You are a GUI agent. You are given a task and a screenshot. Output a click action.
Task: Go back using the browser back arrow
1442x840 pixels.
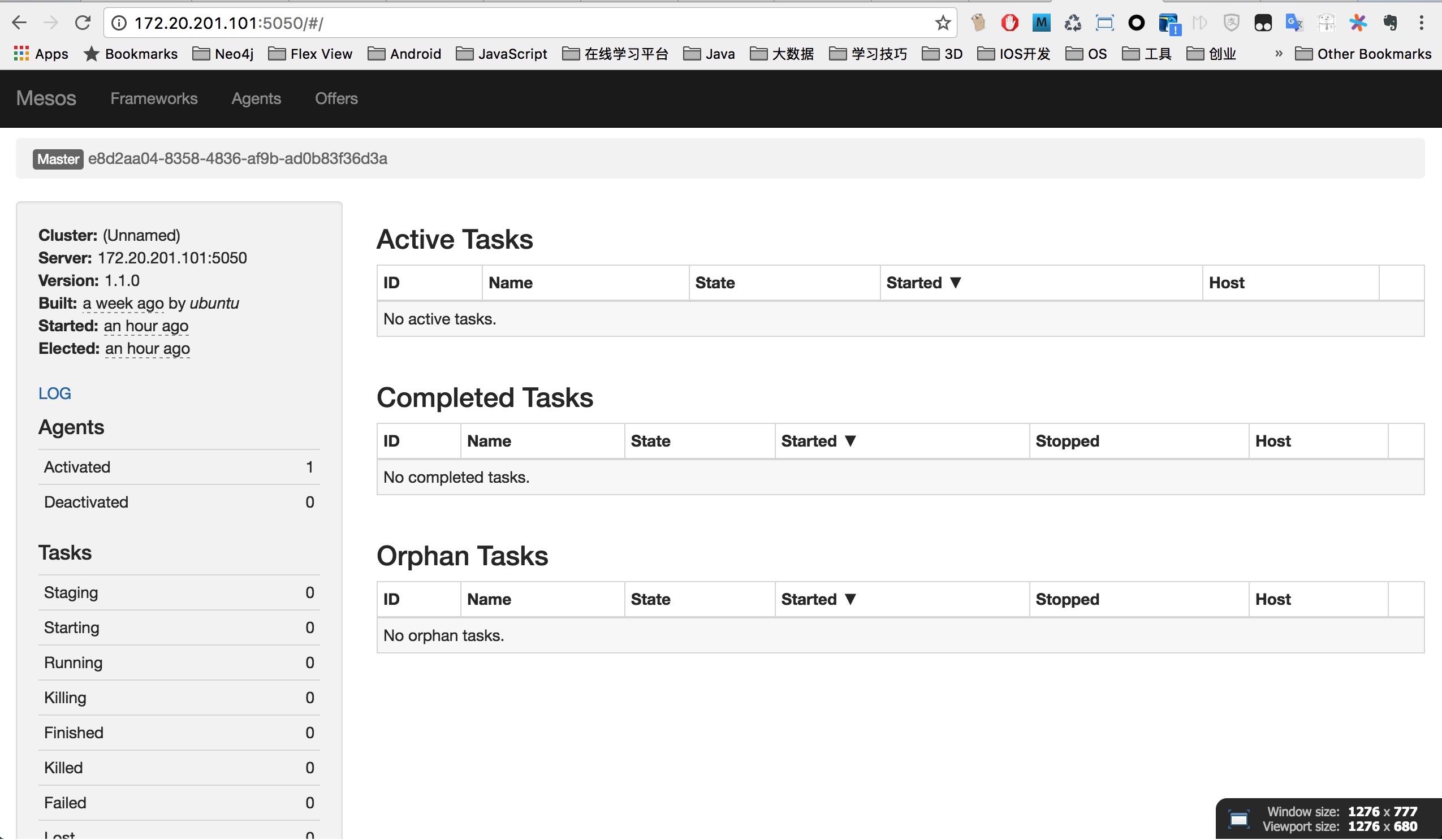point(19,23)
